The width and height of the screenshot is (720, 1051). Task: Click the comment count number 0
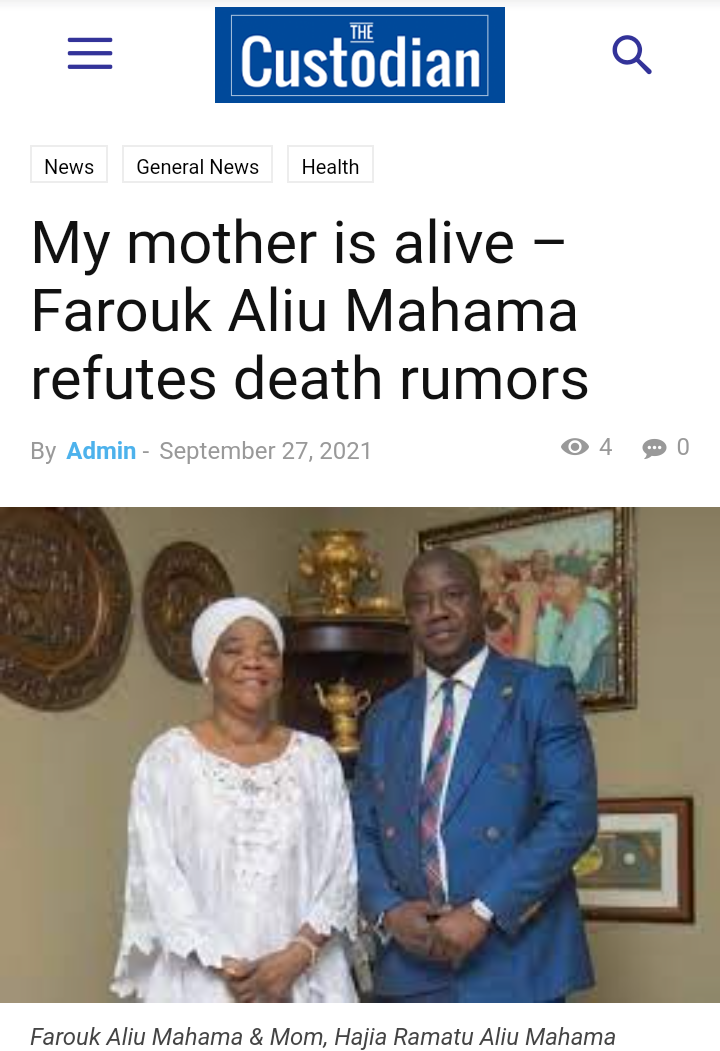683,447
